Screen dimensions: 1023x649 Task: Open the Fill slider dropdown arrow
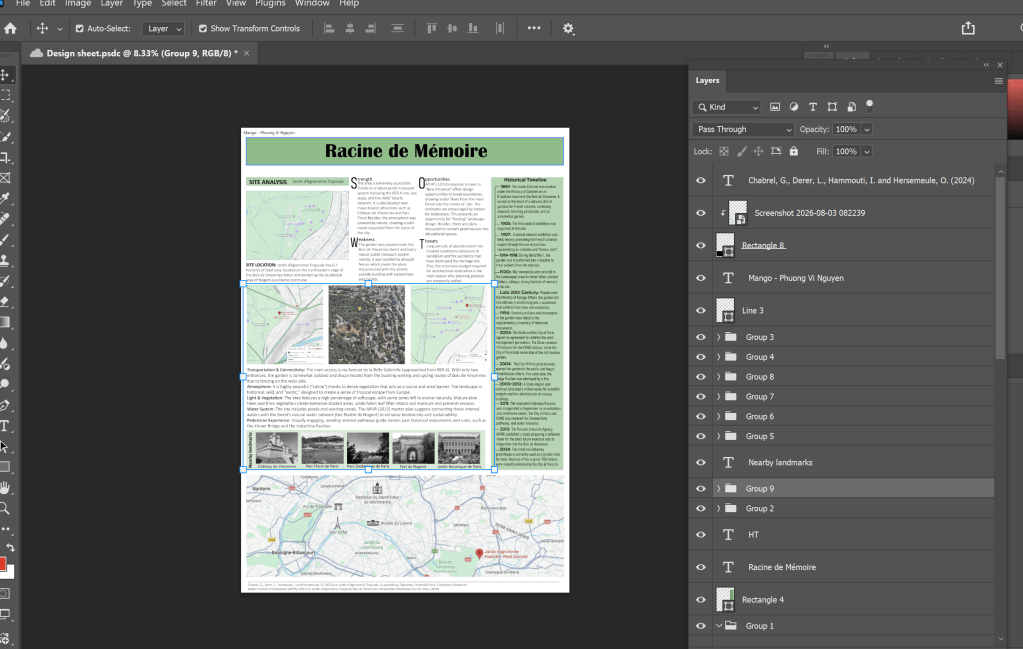point(867,151)
